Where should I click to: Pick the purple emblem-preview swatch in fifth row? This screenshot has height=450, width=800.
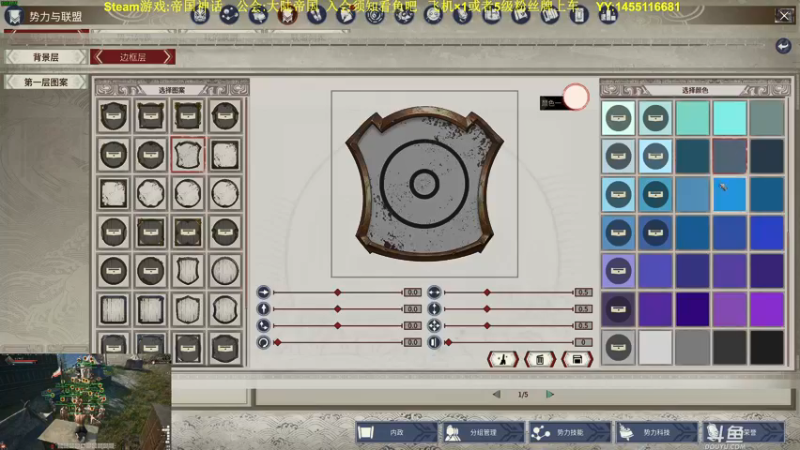(x=618, y=271)
